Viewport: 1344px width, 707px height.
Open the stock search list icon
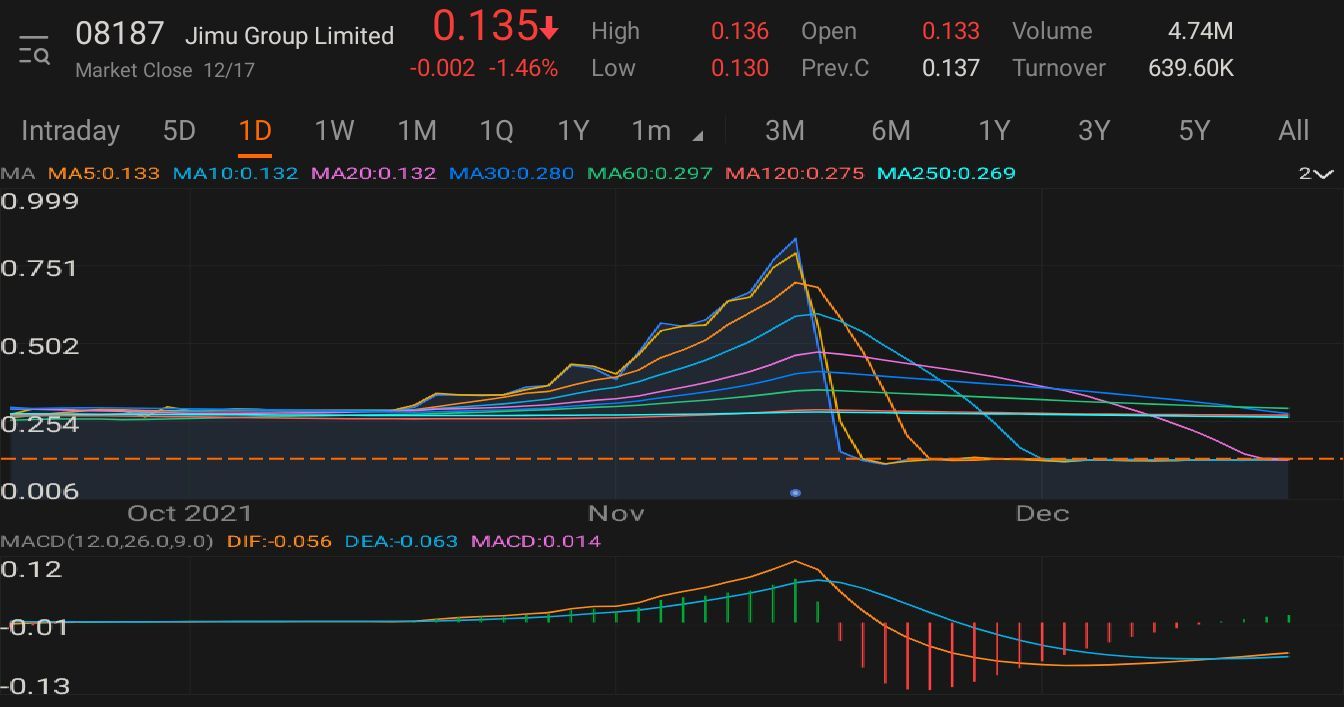34,49
